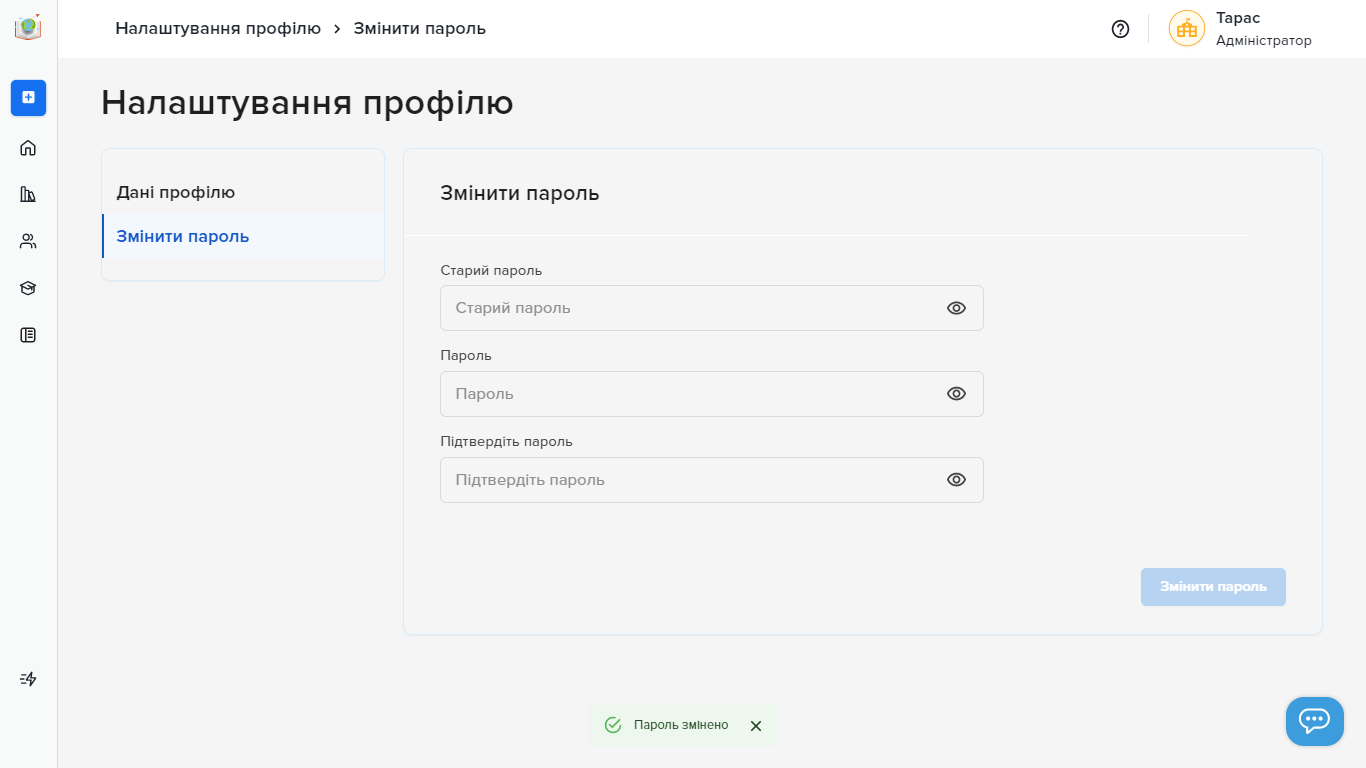Dismiss the 'Пароль змінено' notification
The height and width of the screenshot is (768, 1366).
(x=756, y=726)
